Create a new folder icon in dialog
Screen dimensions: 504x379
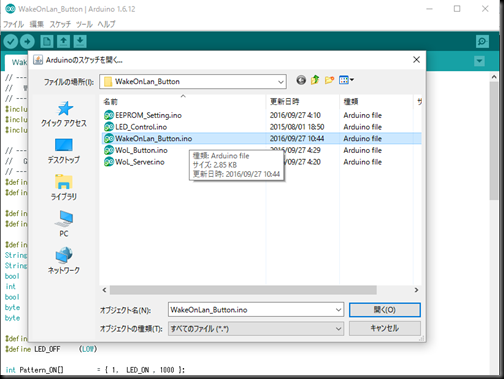tap(329, 80)
